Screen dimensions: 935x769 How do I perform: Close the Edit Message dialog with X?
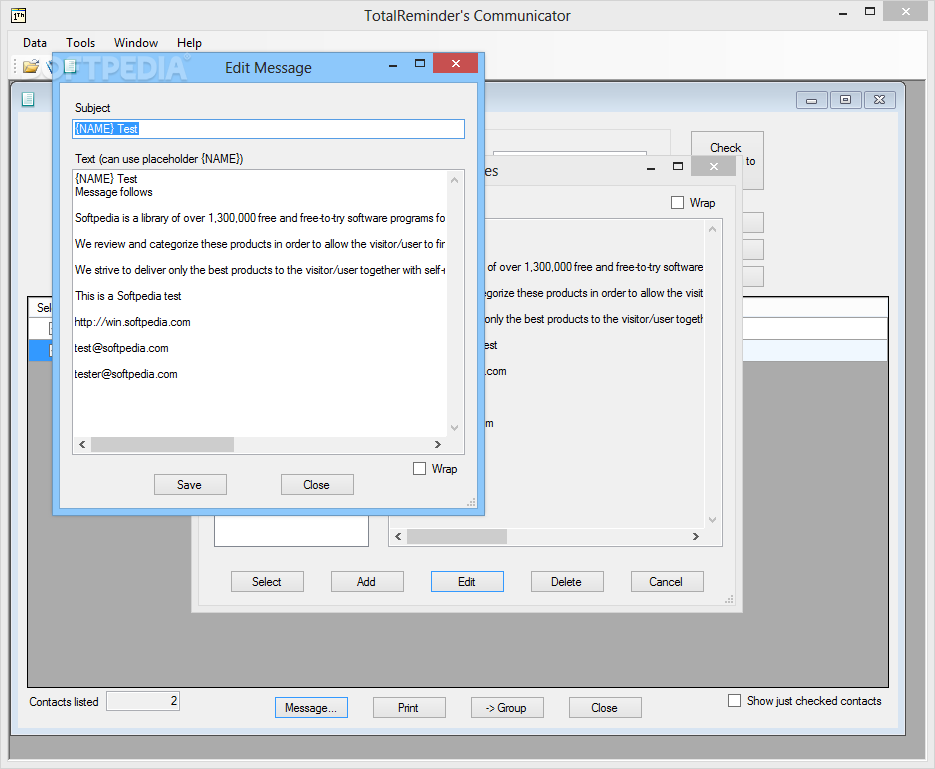click(456, 63)
